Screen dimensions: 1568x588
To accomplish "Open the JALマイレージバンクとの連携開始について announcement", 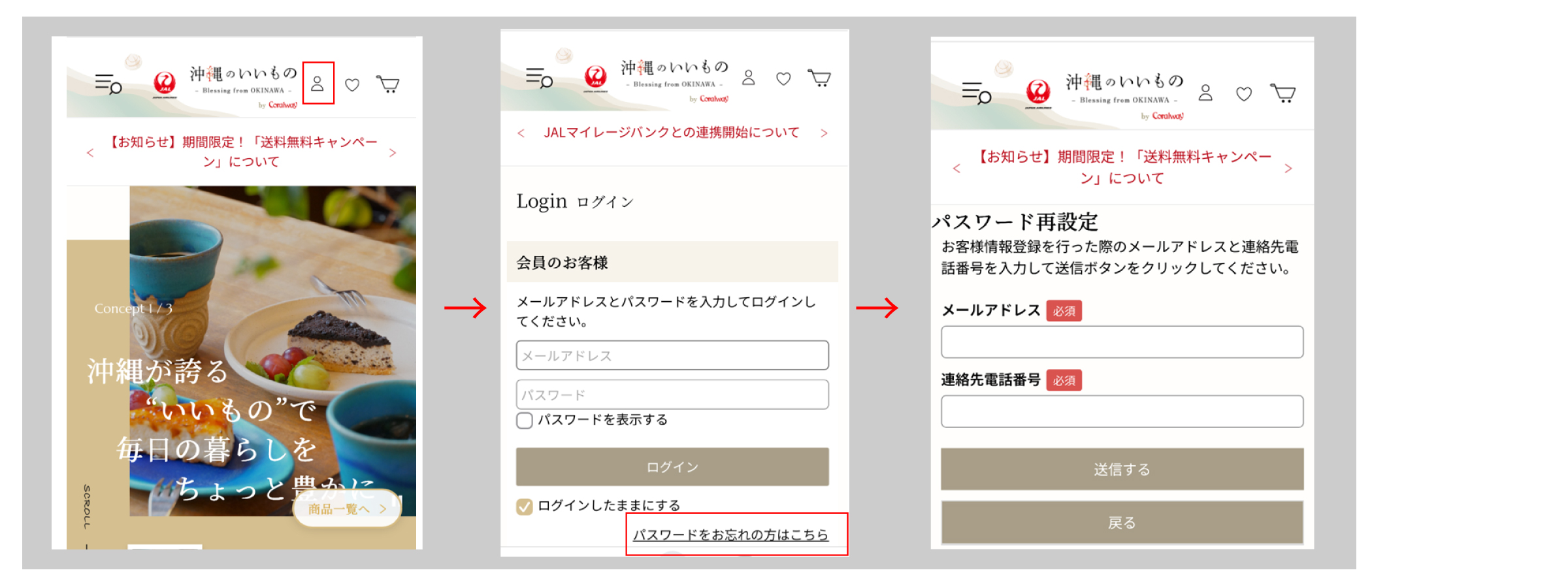I will pos(672,133).
